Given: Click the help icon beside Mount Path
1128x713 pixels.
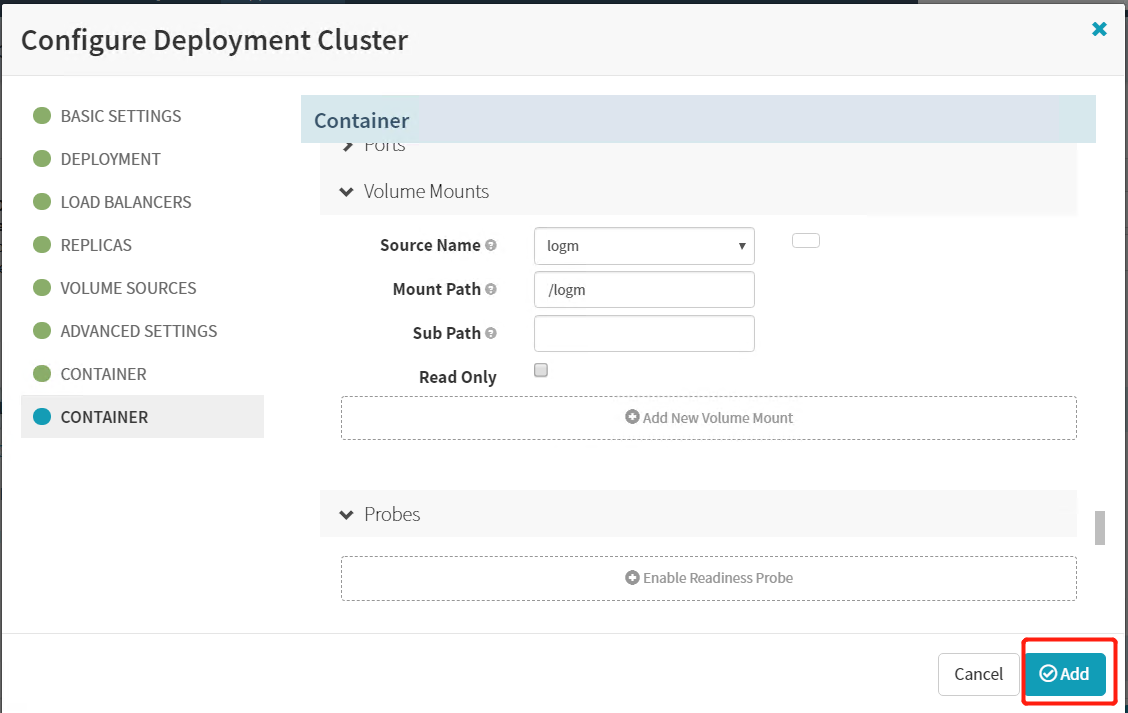Looking at the screenshot, I should click(490, 290).
